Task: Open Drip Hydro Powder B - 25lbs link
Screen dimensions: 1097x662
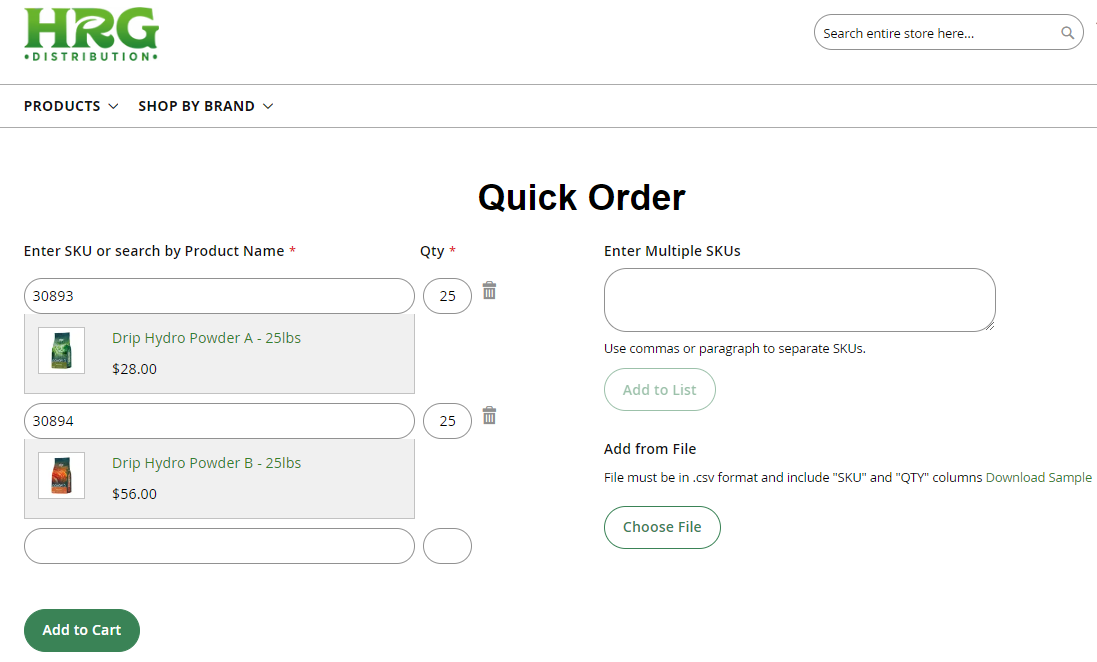Action: point(206,463)
